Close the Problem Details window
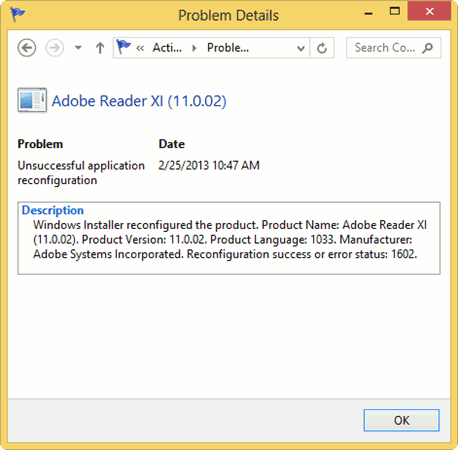 click(429, 12)
